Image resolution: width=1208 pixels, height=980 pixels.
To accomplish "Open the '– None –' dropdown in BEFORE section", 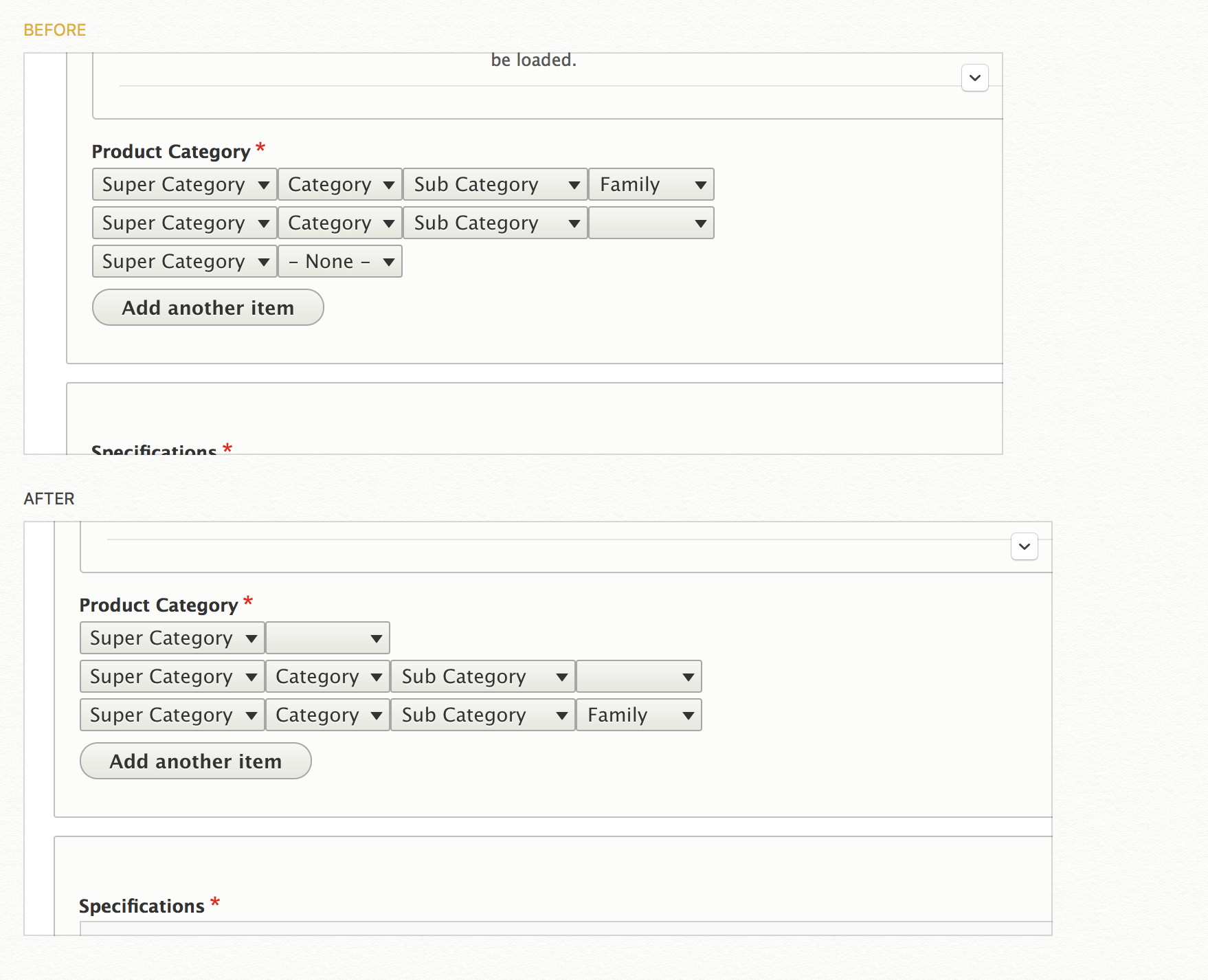I will point(339,261).
